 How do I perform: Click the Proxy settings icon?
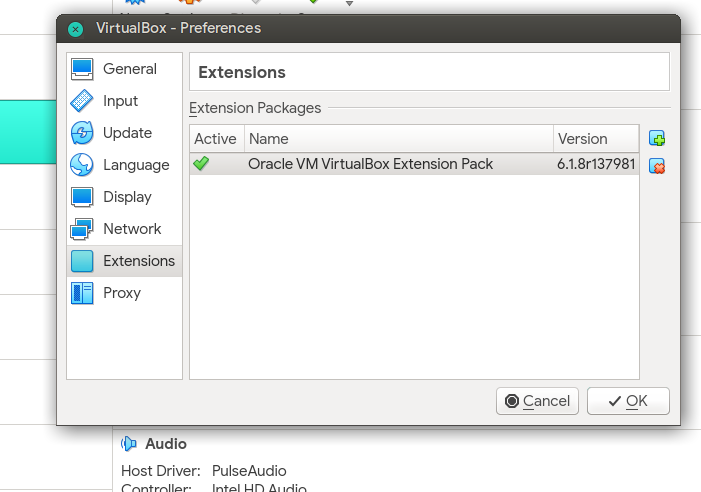pyautogui.click(x=83, y=293)
